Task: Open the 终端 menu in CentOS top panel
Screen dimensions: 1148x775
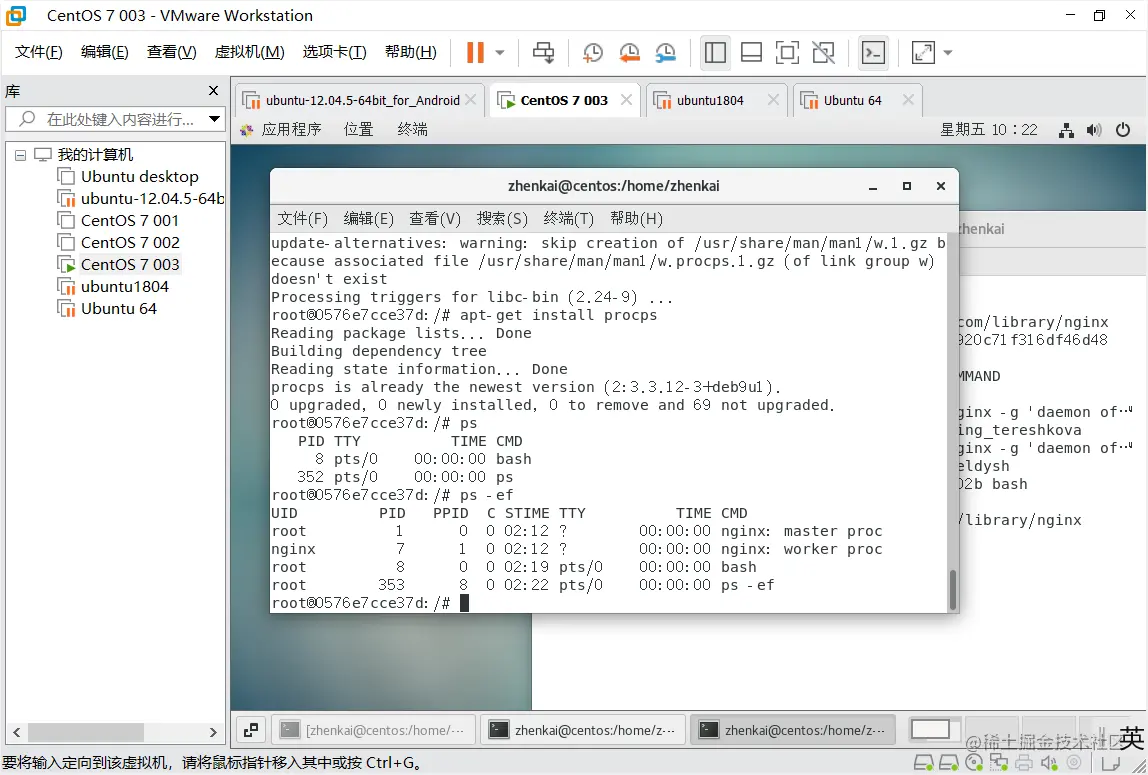Action: point(412,130)
